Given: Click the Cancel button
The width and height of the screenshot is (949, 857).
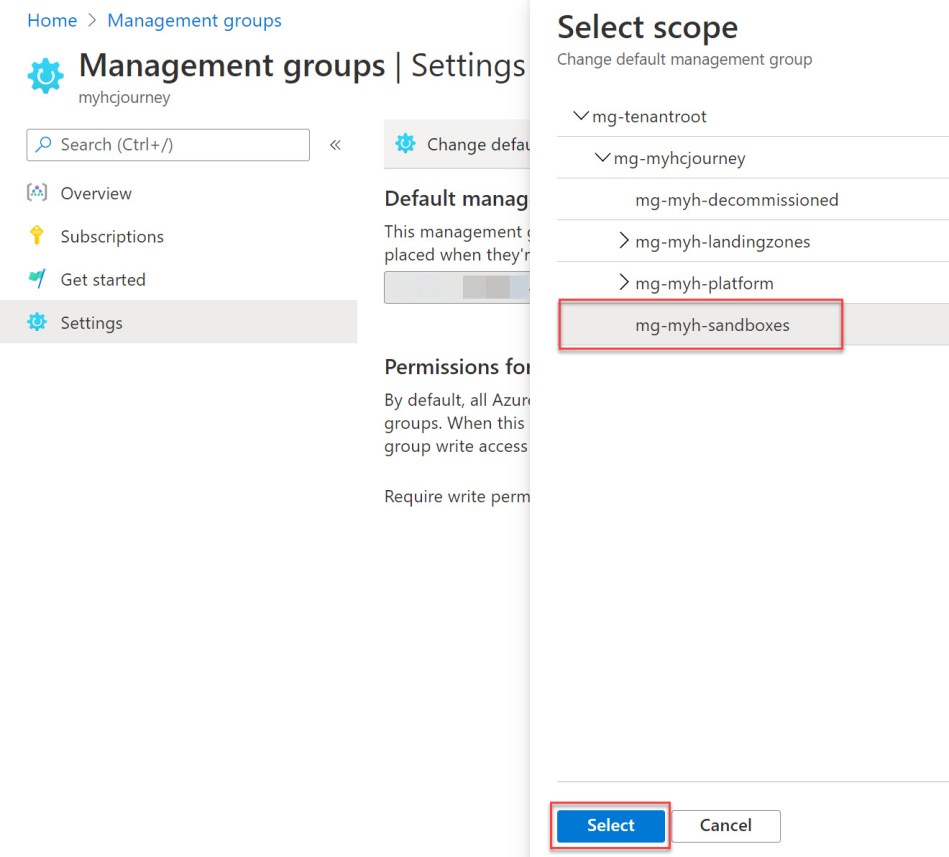Looking at the screenshot, I should tap(726, 826).
